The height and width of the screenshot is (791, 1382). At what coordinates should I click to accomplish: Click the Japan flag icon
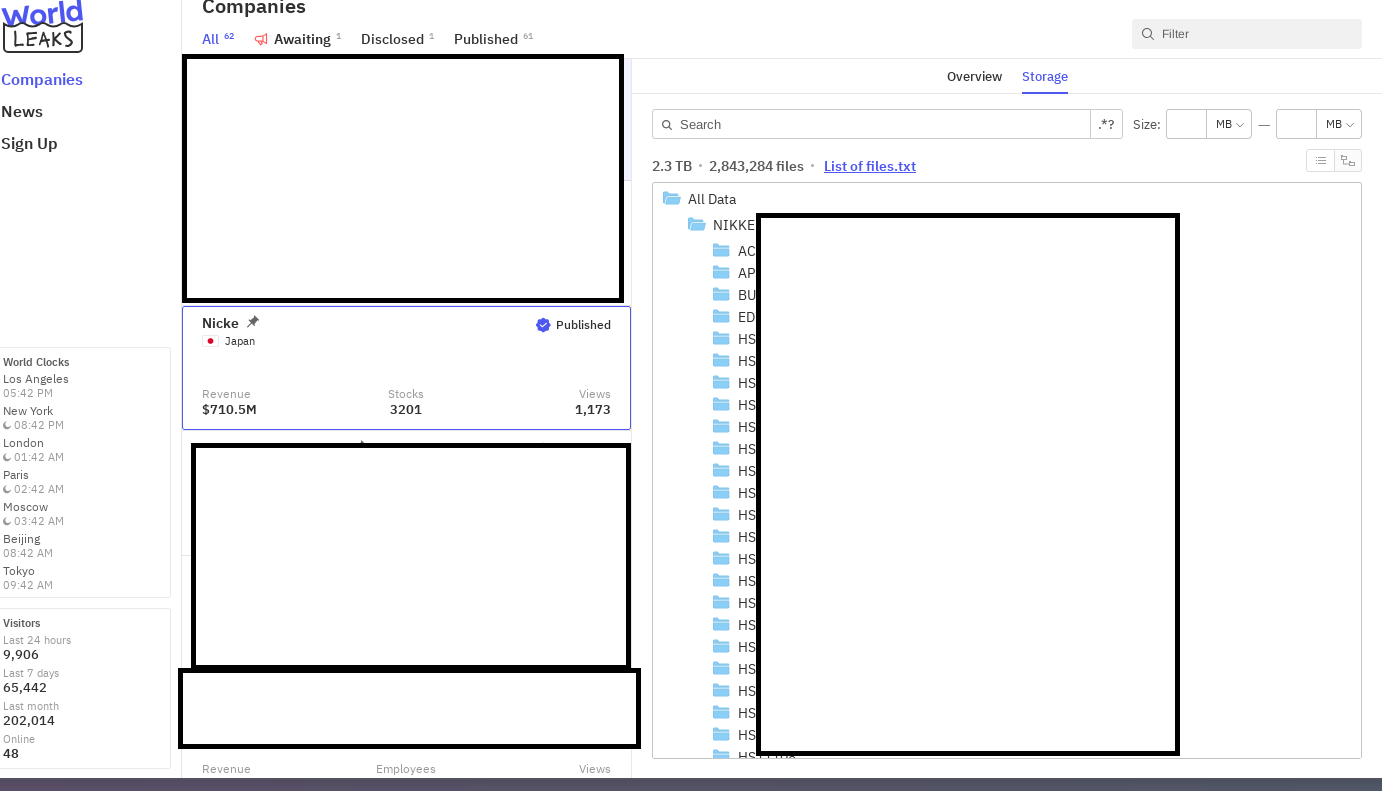[210, 341]
